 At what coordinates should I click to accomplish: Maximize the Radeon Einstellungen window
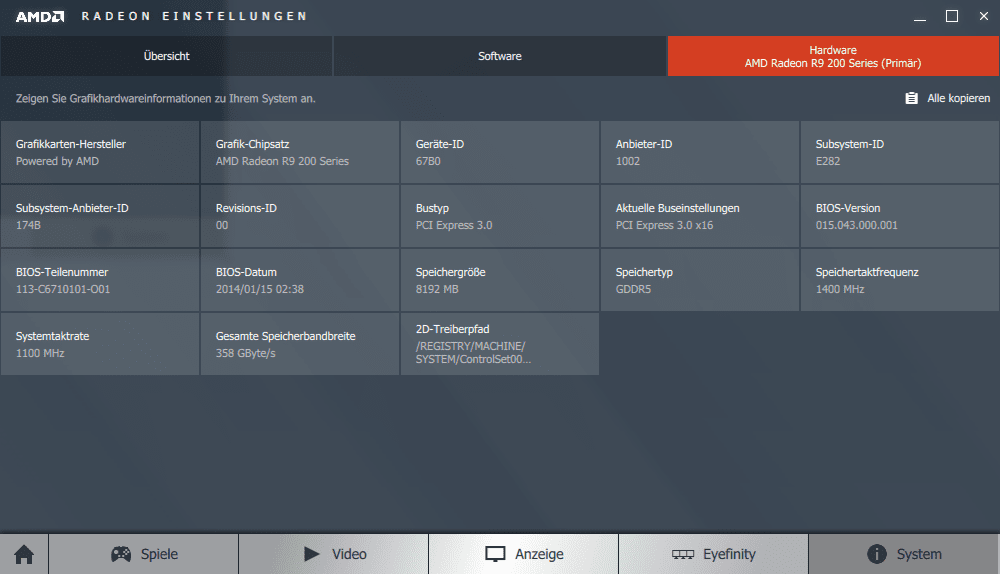coord(952,17)
